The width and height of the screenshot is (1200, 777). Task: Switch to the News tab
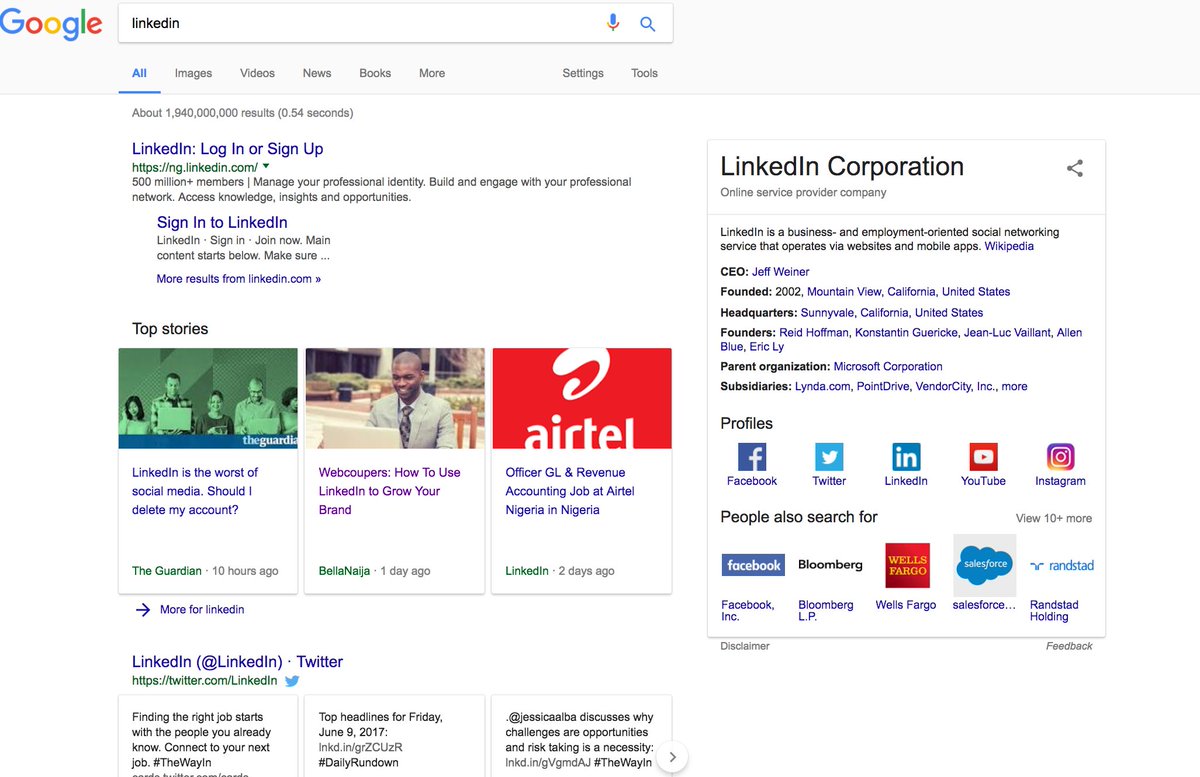tap(317, 73)
